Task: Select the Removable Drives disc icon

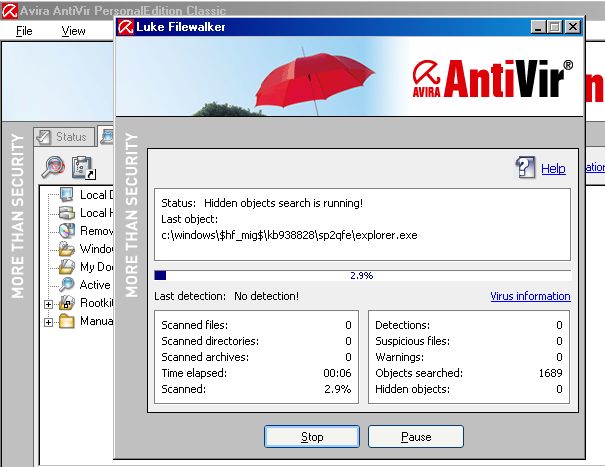Action: click(x=66, y=230)
